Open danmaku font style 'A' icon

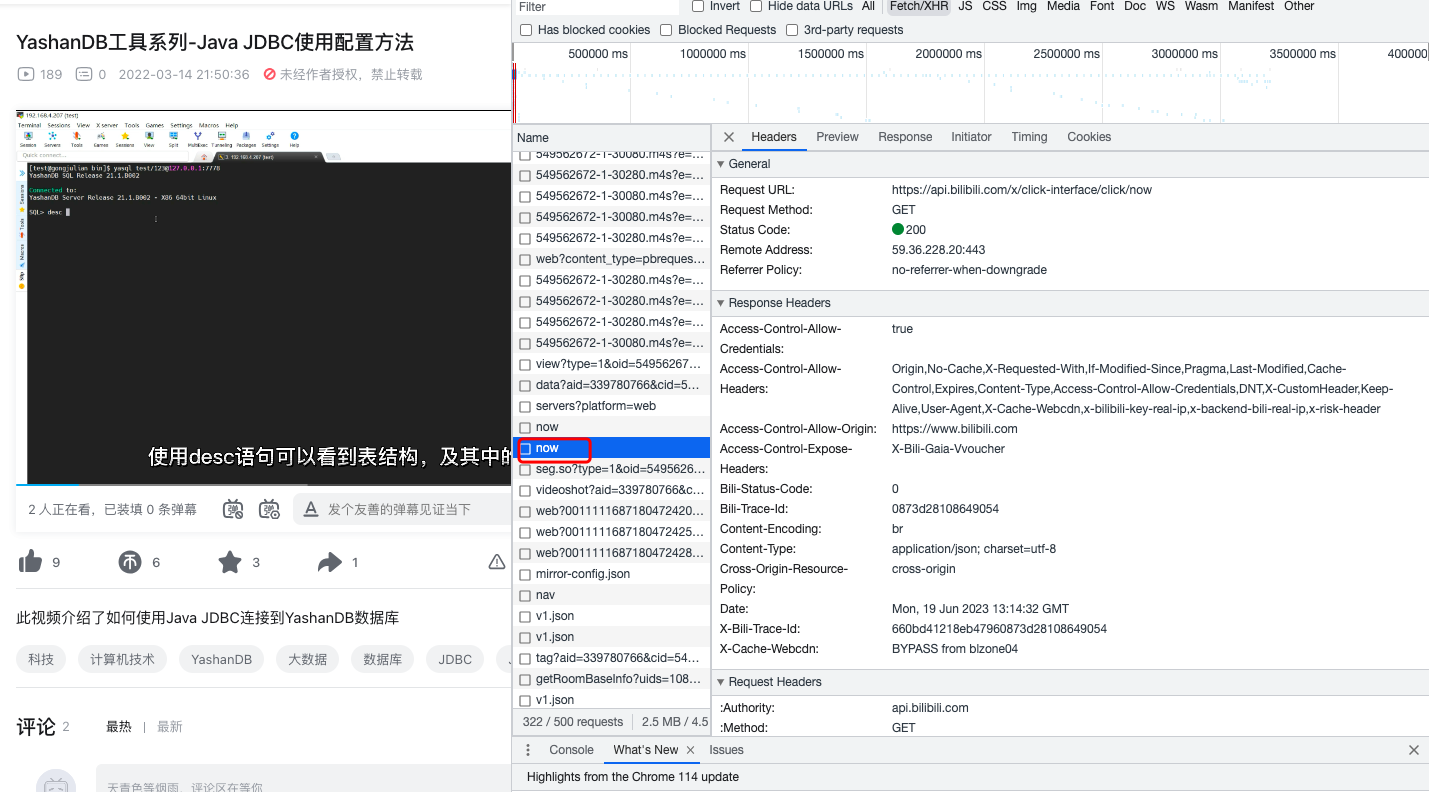coord(311,509)
